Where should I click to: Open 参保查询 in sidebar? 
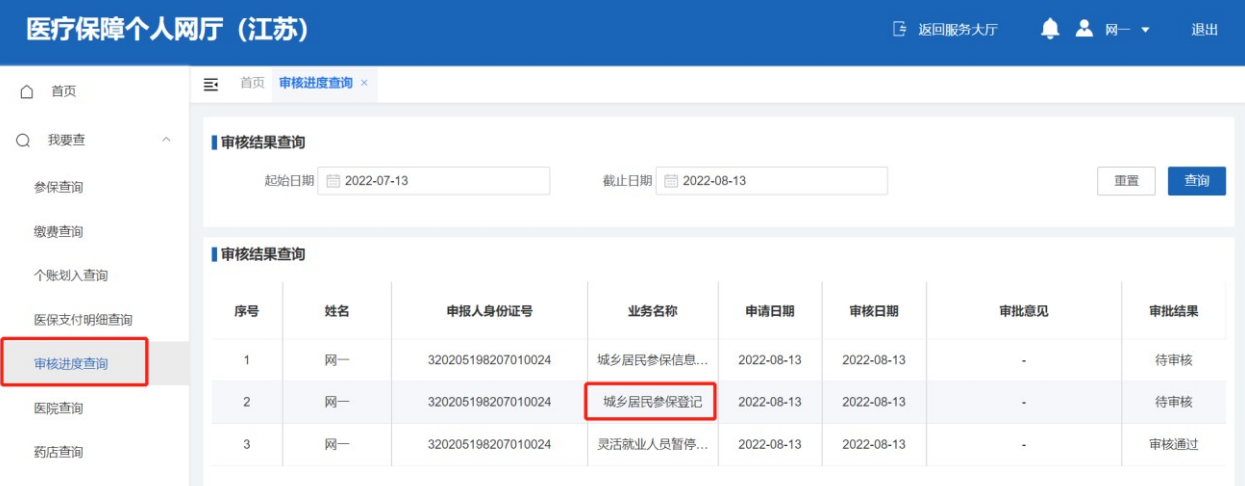[x=58, y=187]
